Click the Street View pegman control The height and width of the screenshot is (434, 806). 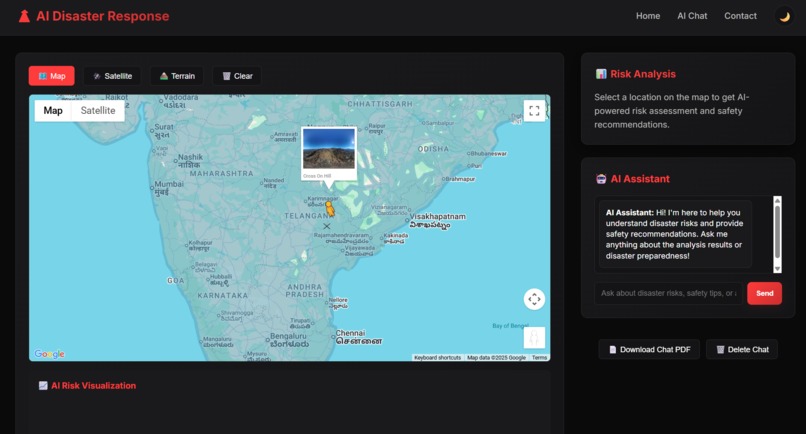(534, 338)
